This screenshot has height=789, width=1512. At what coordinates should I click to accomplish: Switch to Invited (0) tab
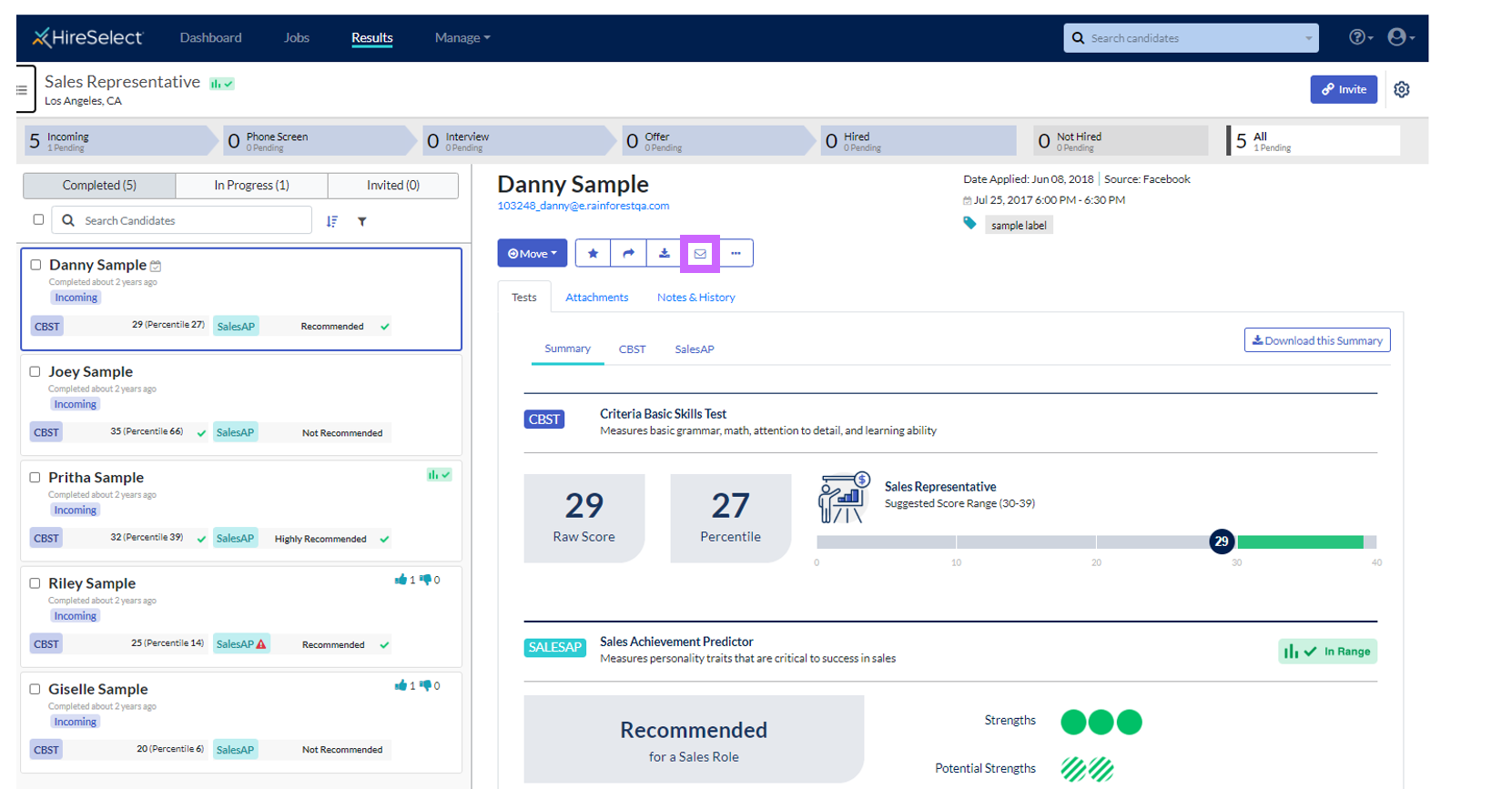(393, 185)
